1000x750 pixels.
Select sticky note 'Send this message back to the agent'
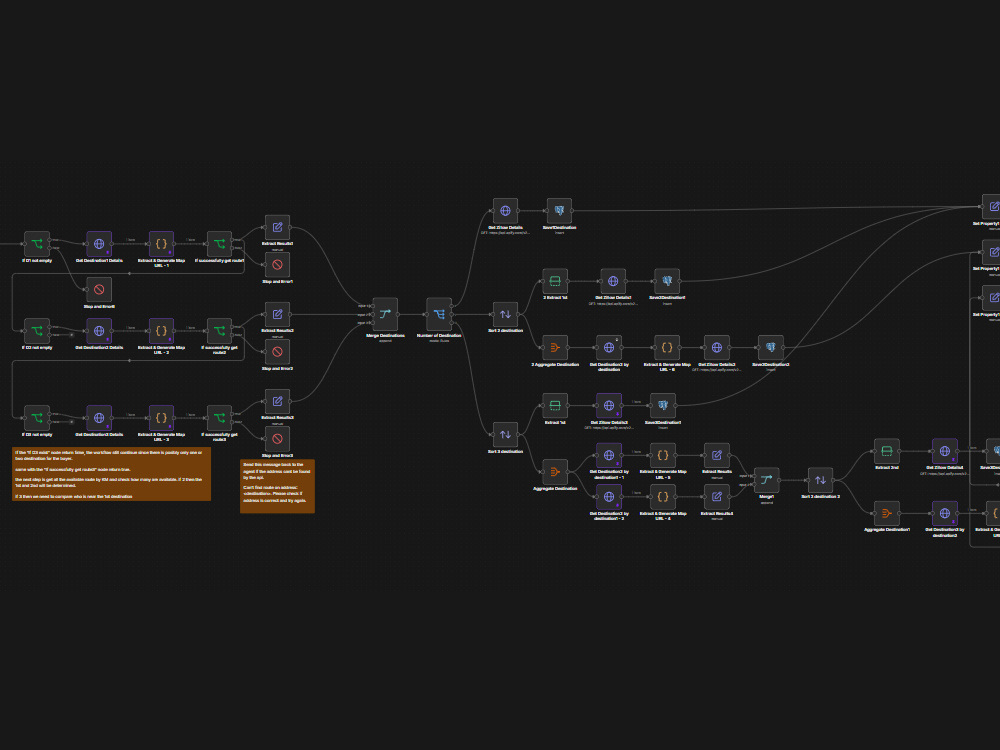click(x=277, y=486)
